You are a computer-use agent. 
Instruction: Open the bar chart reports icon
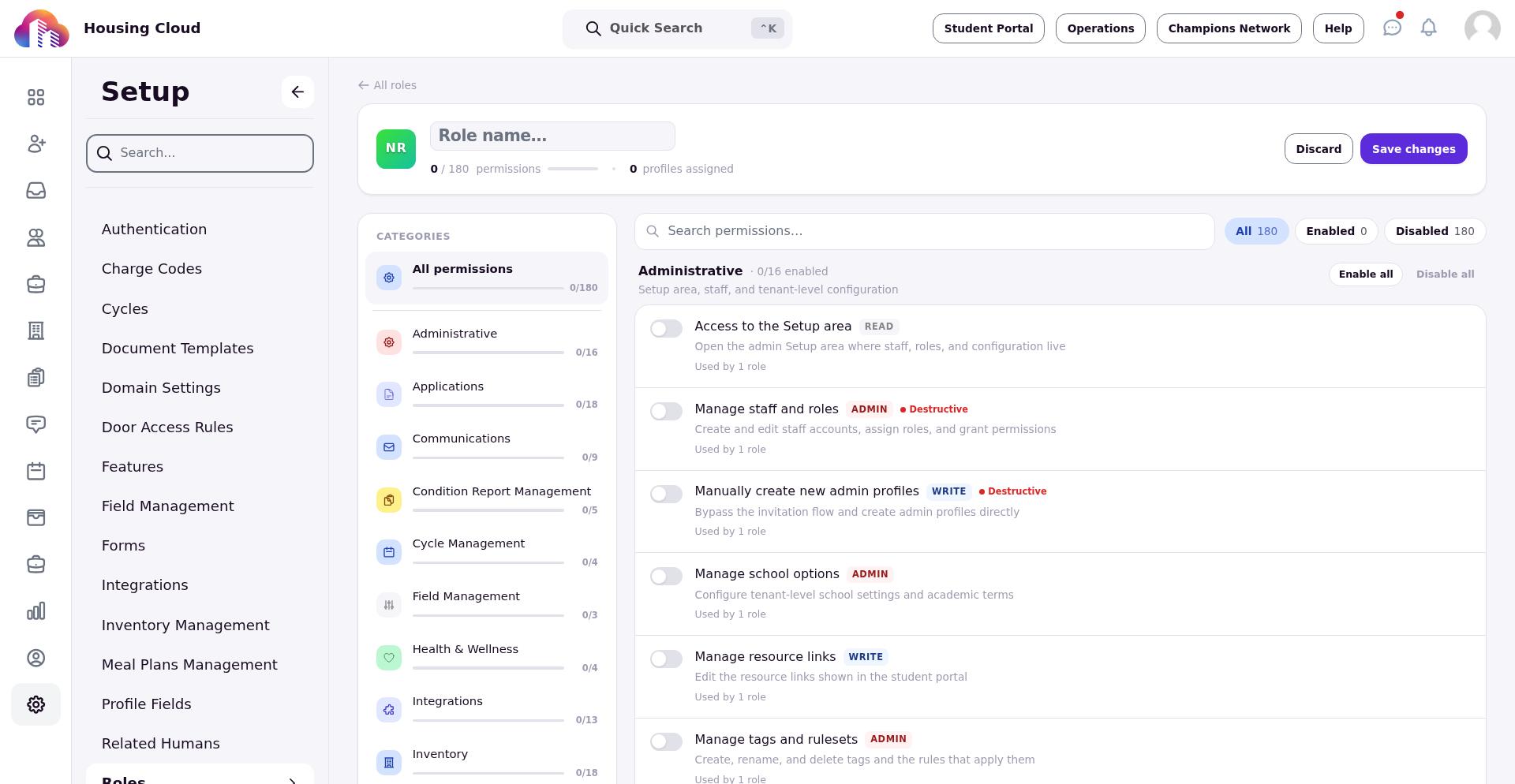(x=36, y=611)
